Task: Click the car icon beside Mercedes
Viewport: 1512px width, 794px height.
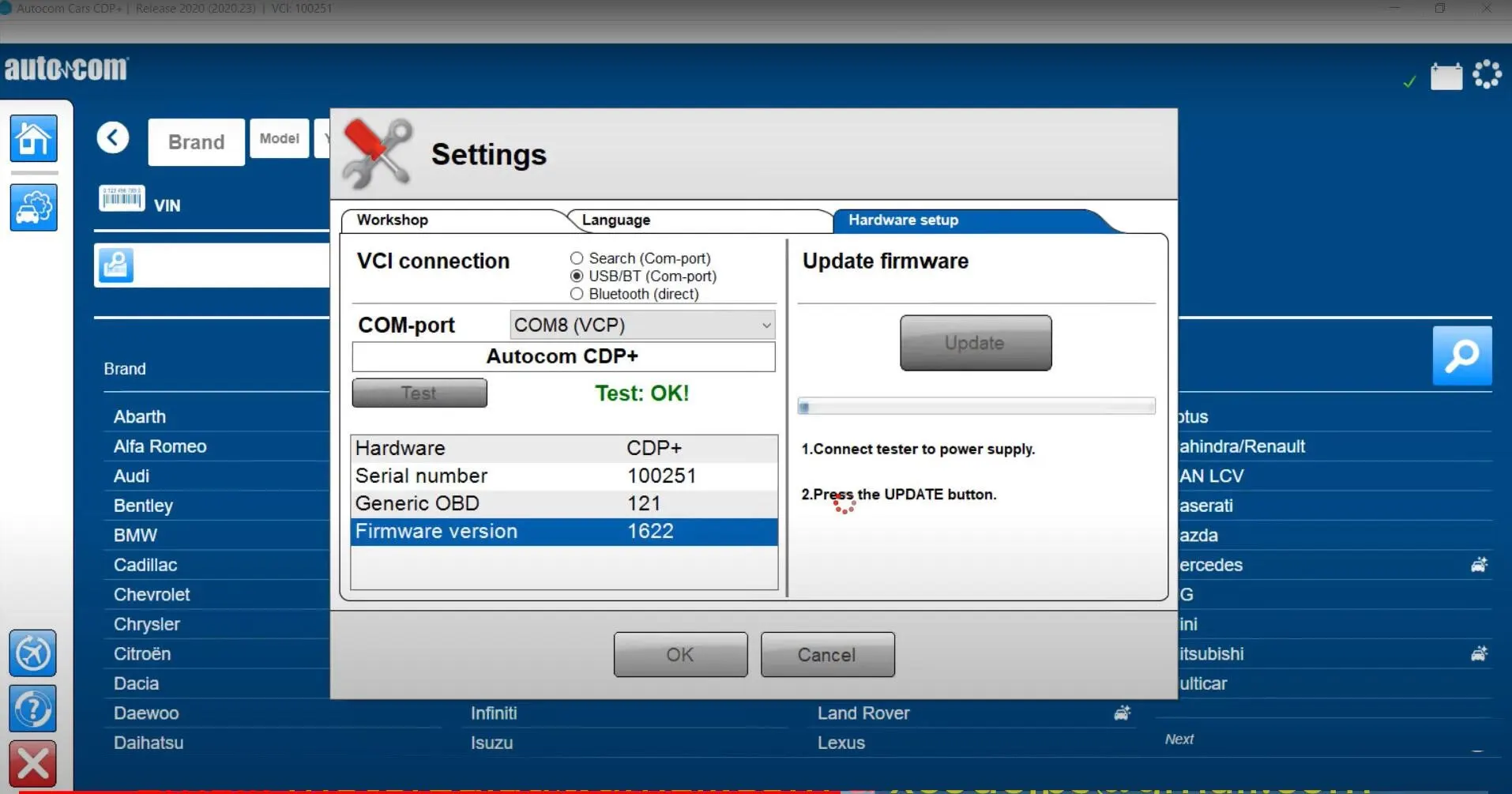Action: point(1479,564)
